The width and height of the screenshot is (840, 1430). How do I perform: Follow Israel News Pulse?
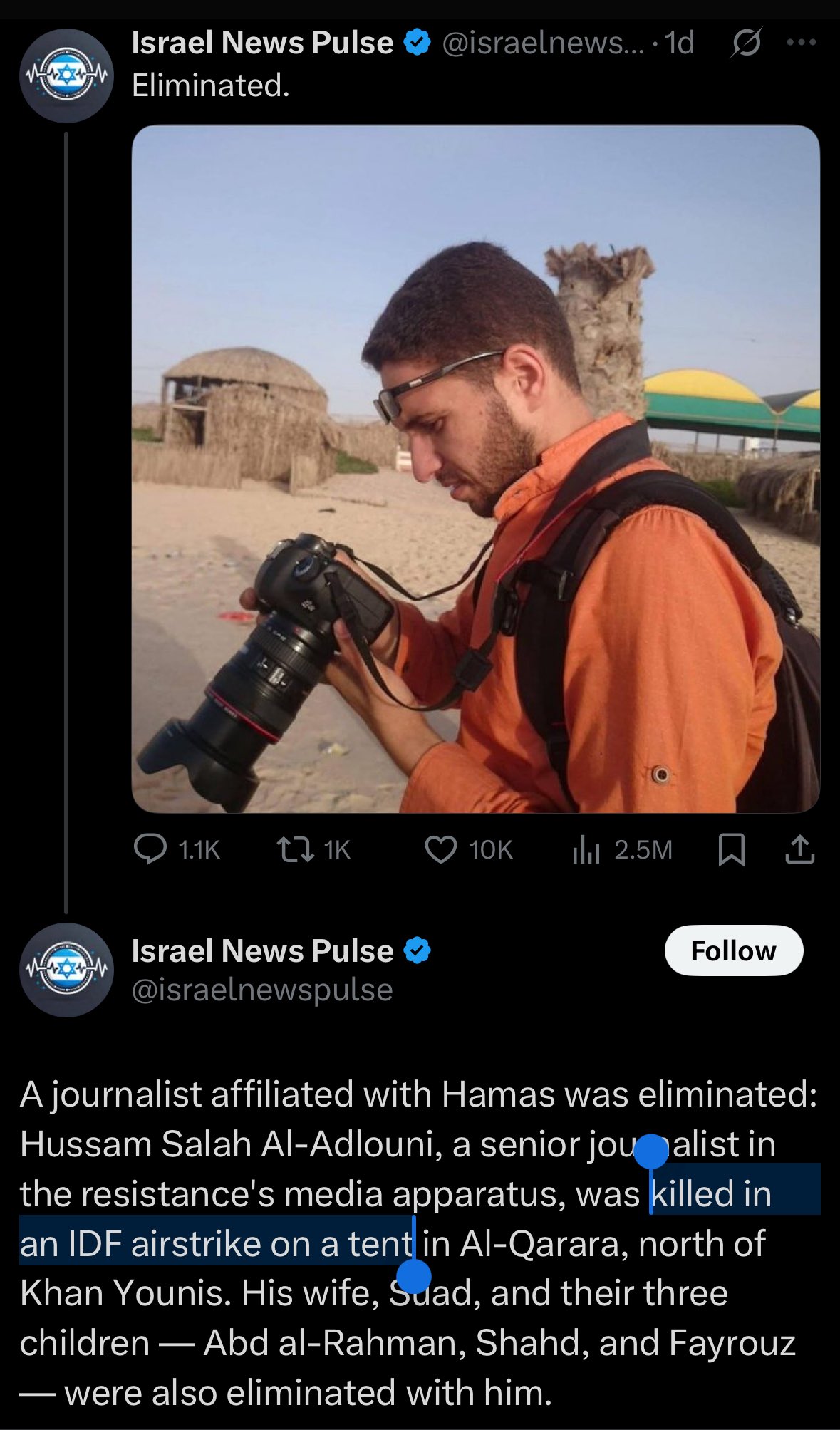(x=733, y=950)
